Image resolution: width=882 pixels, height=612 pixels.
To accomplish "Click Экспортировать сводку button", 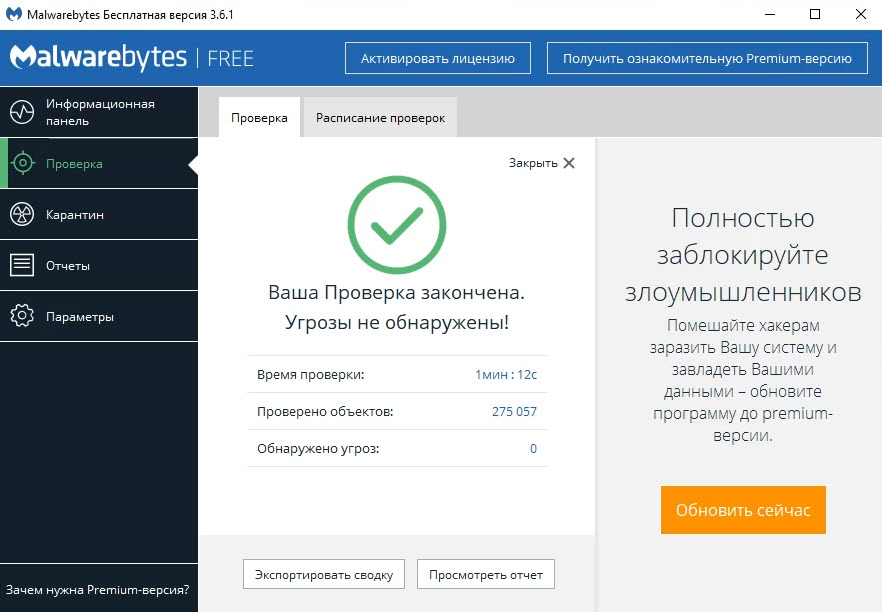I will [x=324, y=574].
